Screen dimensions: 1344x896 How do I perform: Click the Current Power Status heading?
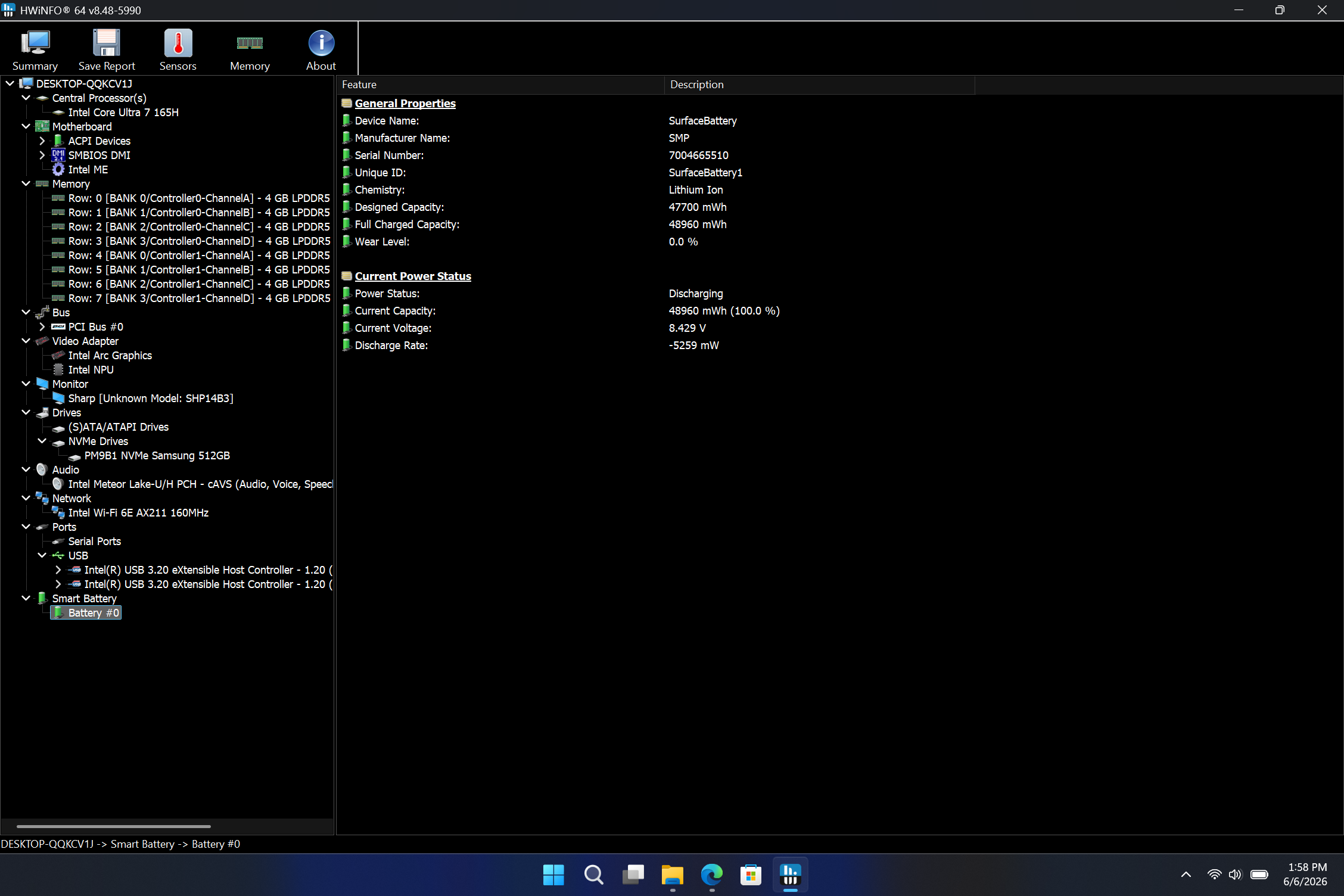coord(413,276)
